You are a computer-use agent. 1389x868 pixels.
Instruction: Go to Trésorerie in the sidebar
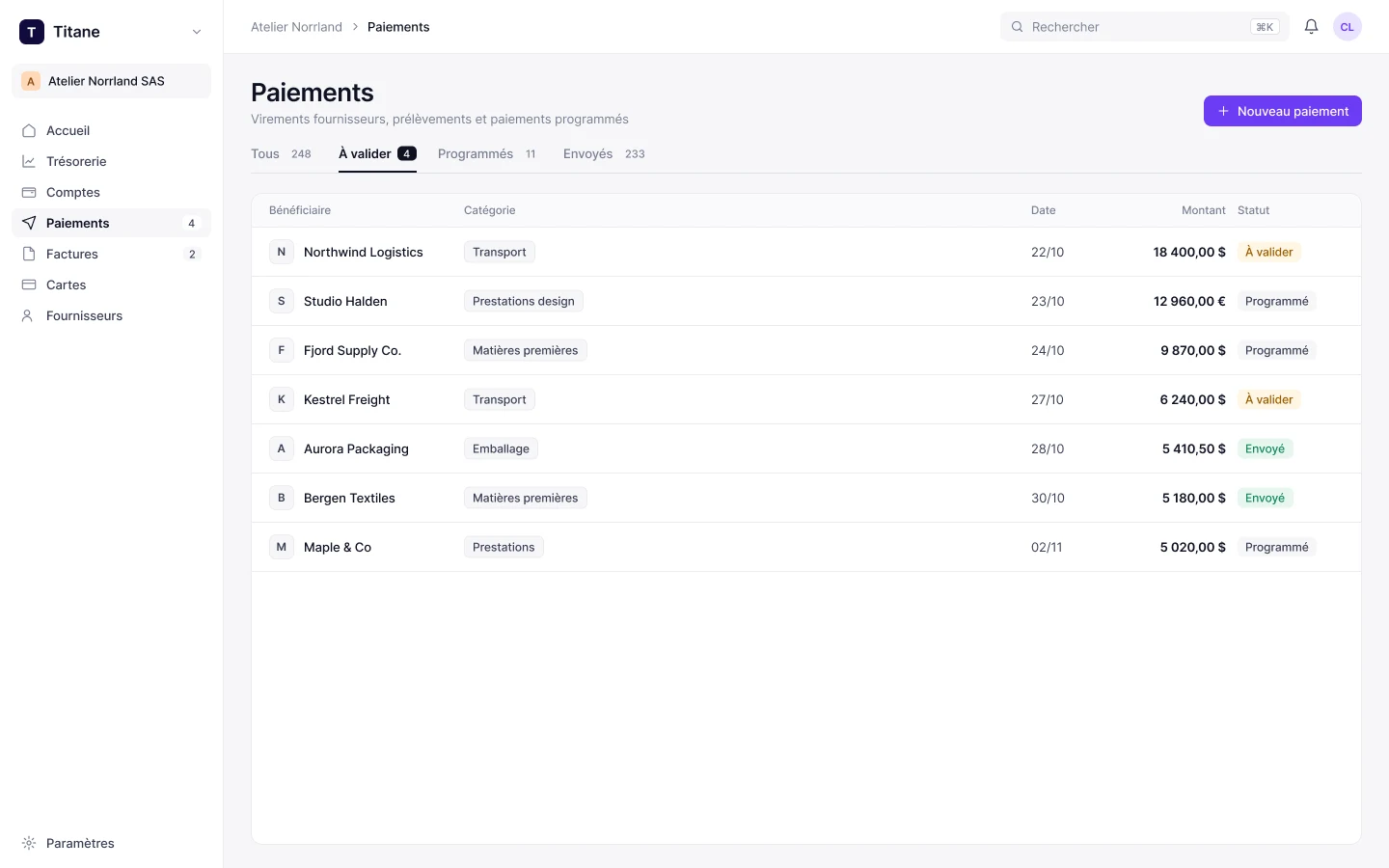pyautogui.click(x=111, y=161)
